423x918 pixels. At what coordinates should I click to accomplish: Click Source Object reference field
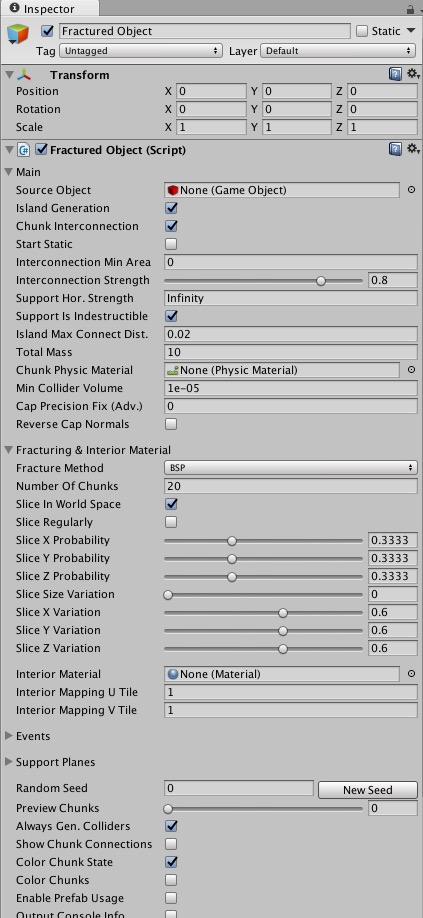pos(282,190)
